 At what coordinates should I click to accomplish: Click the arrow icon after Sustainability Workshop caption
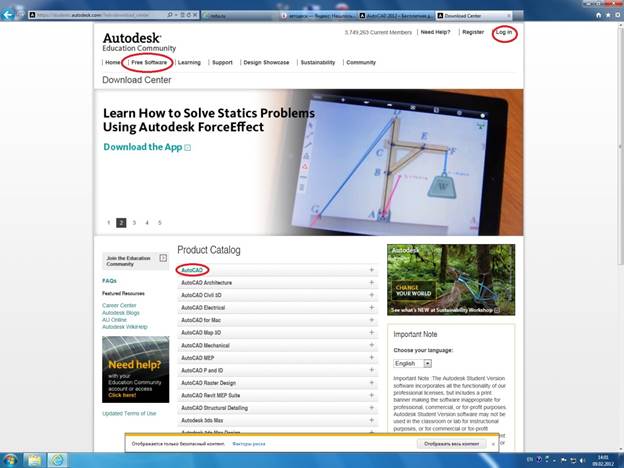[497, 310]
